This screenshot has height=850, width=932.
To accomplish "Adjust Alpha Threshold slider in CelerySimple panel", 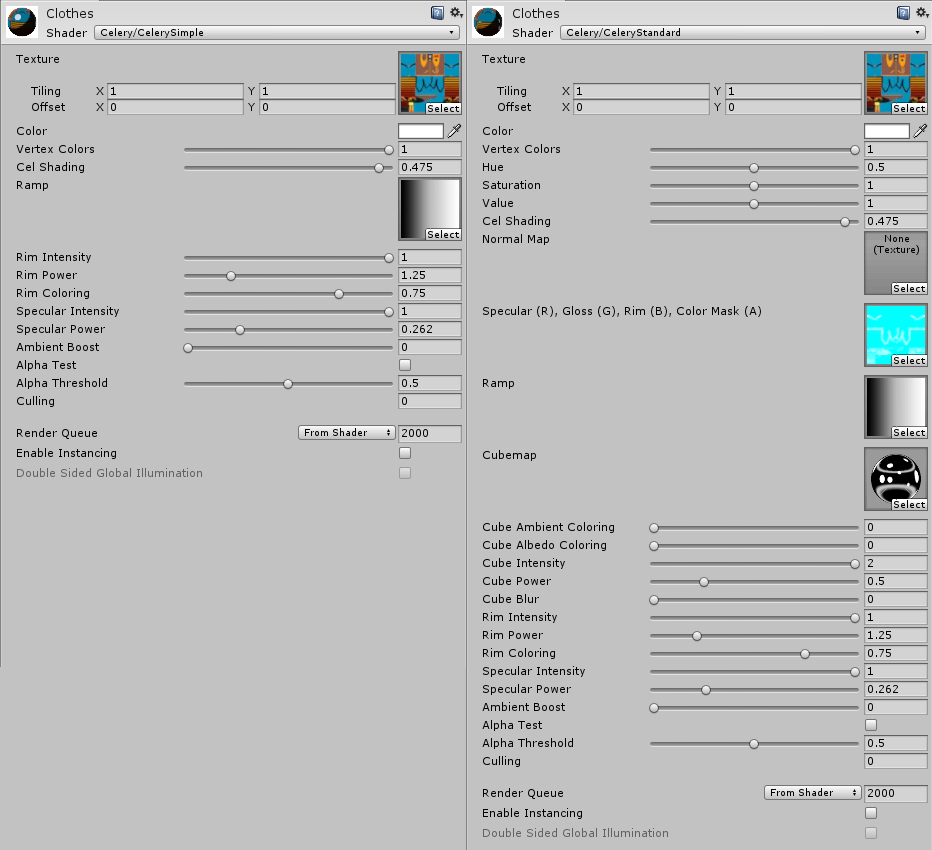I will point(289,384).
